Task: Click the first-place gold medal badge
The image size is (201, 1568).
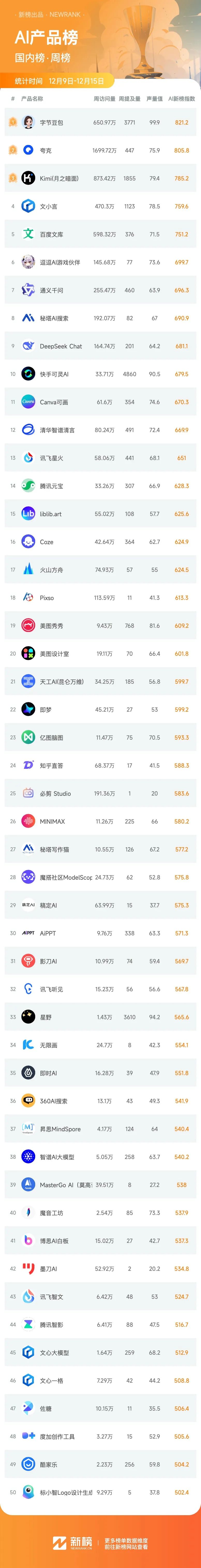Action: click(x=12, y=122)
